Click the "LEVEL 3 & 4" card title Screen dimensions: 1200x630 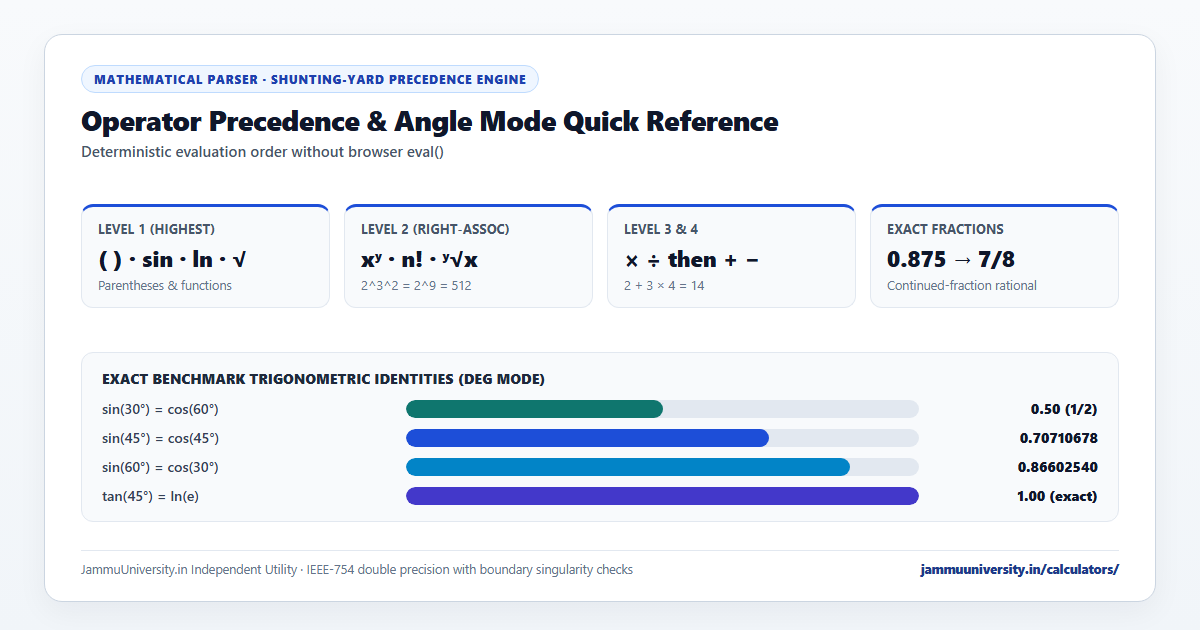click(x=661, y=229)
